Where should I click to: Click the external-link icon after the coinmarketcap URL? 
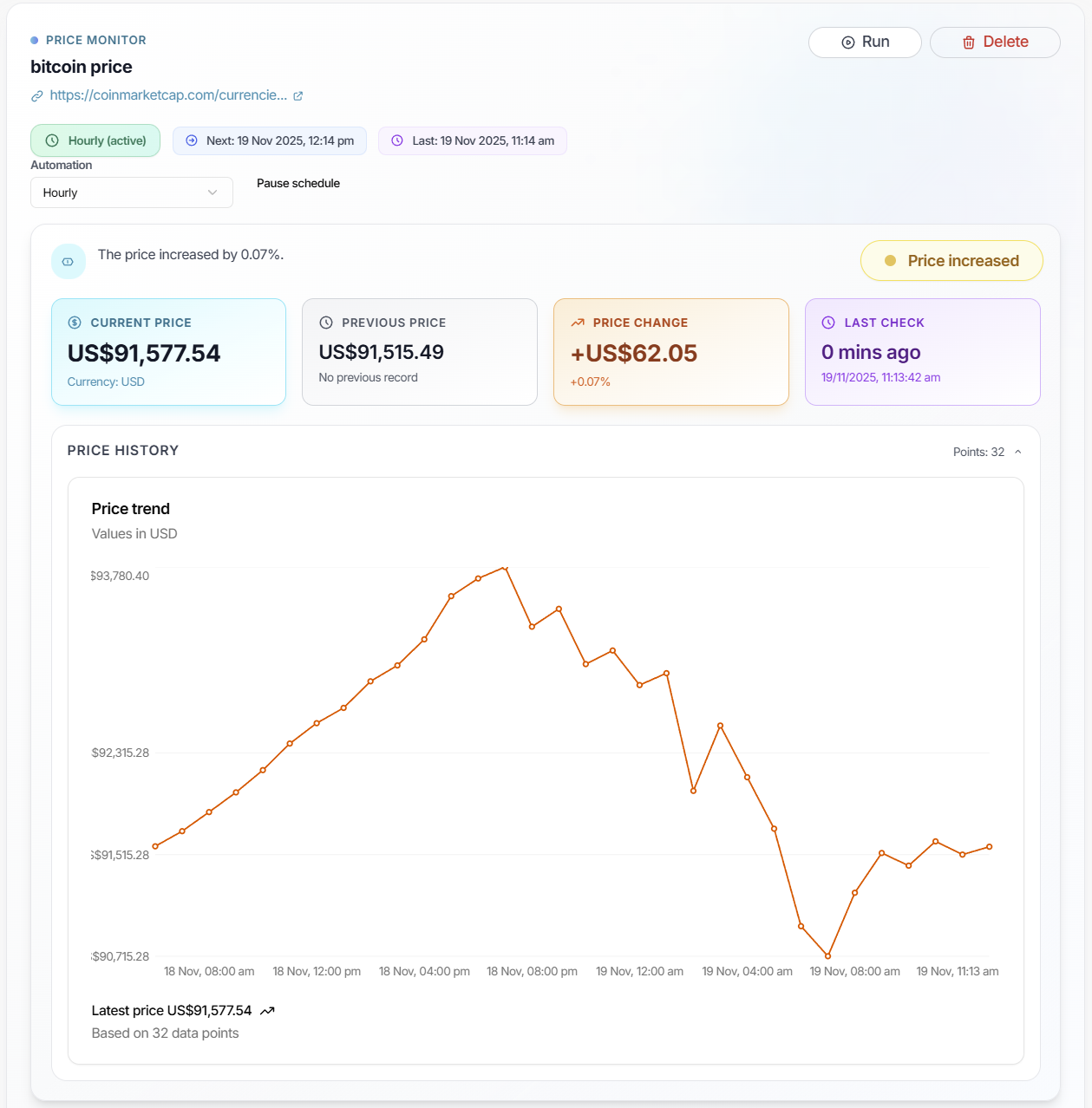tap(298, 95)
